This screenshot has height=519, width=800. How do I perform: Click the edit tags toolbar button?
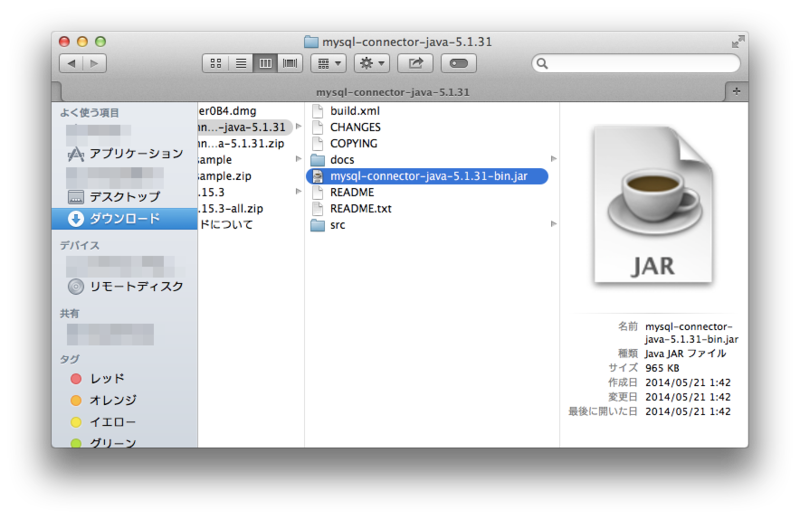coord(459,63)
